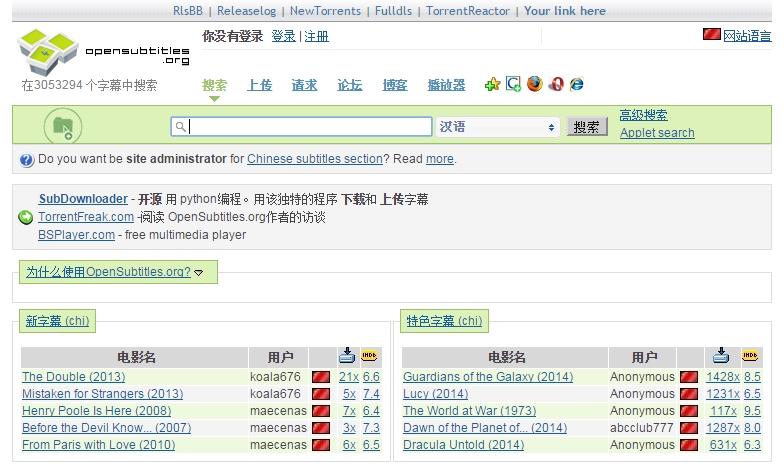Expand the 为什么使用OpenSubtitles.org? section
Viewport: 784px width, 468px height.
(114, 272)
